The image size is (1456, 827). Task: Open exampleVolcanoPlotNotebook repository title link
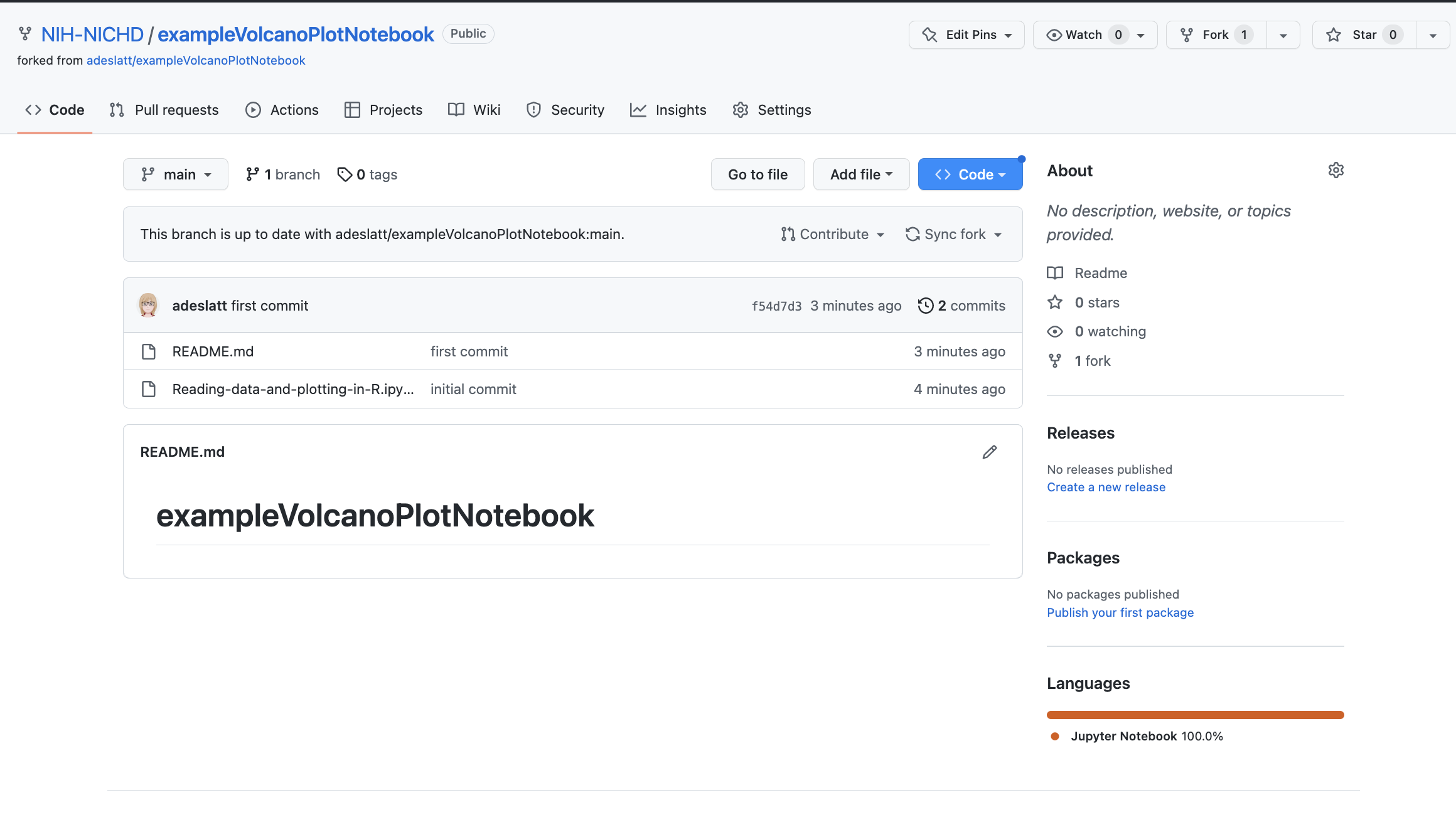tap(296, 34)
